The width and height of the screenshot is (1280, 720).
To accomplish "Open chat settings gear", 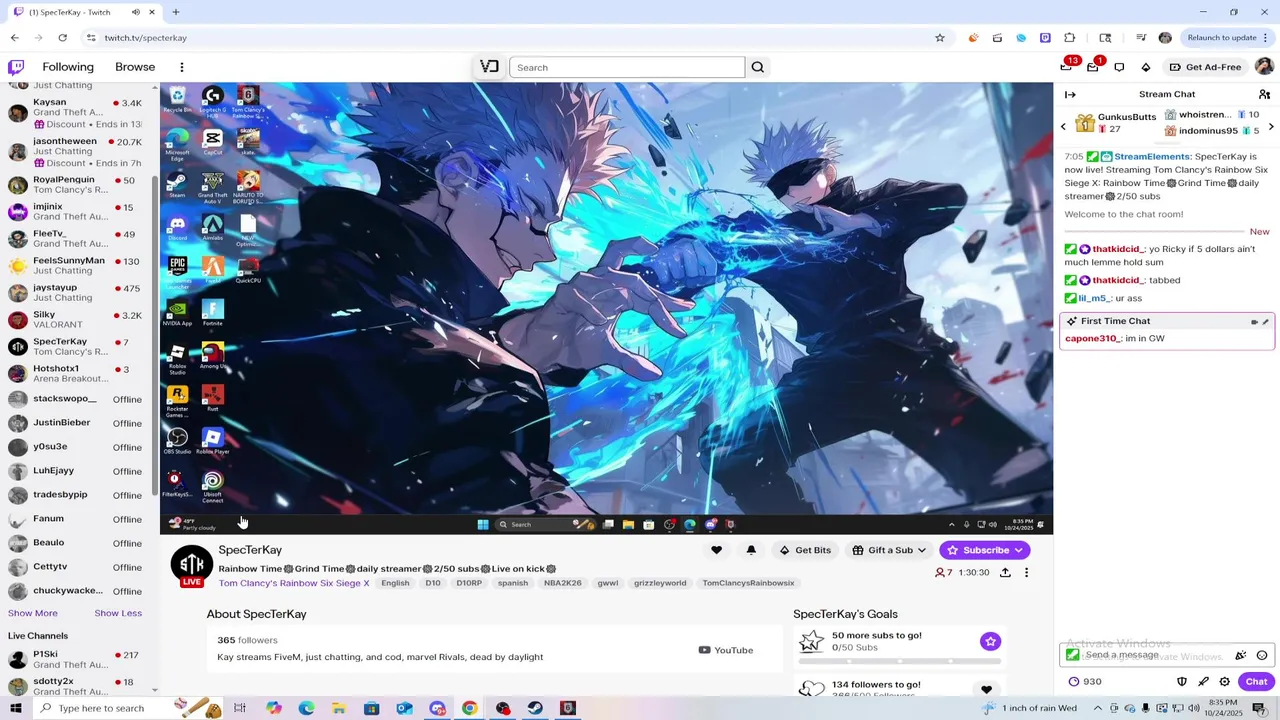I will point(1225,682).
